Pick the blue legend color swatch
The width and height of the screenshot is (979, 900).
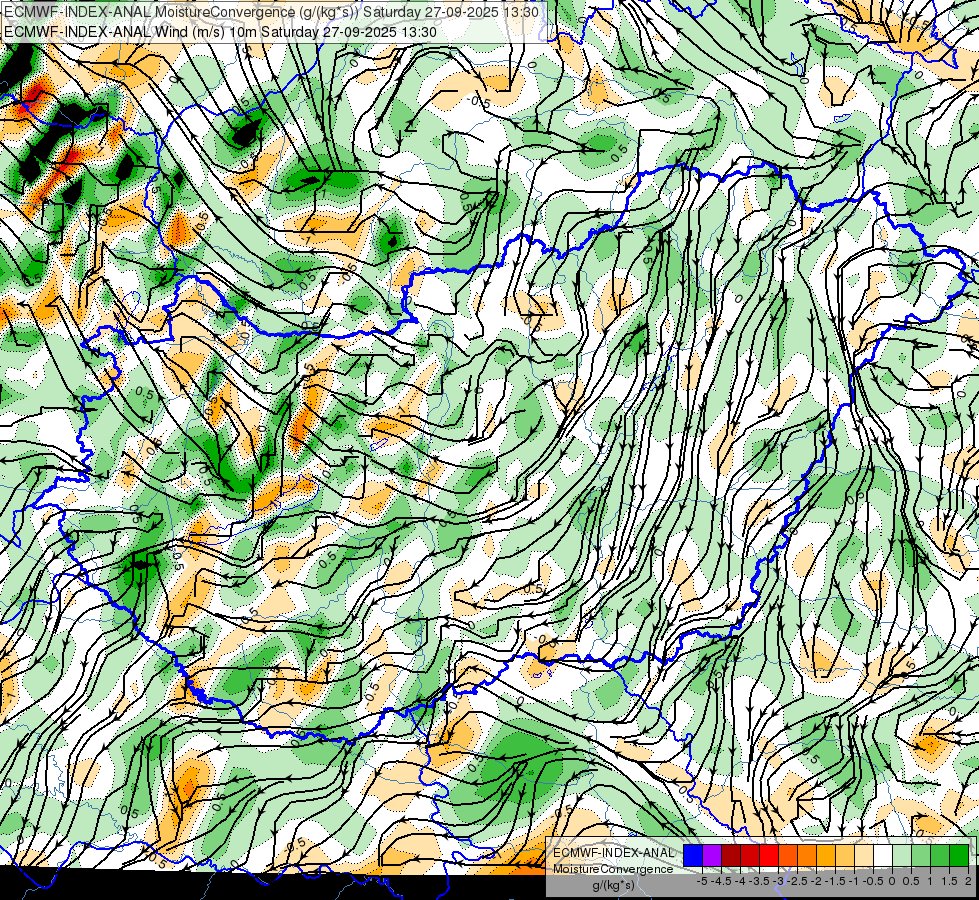coord(693,856)
